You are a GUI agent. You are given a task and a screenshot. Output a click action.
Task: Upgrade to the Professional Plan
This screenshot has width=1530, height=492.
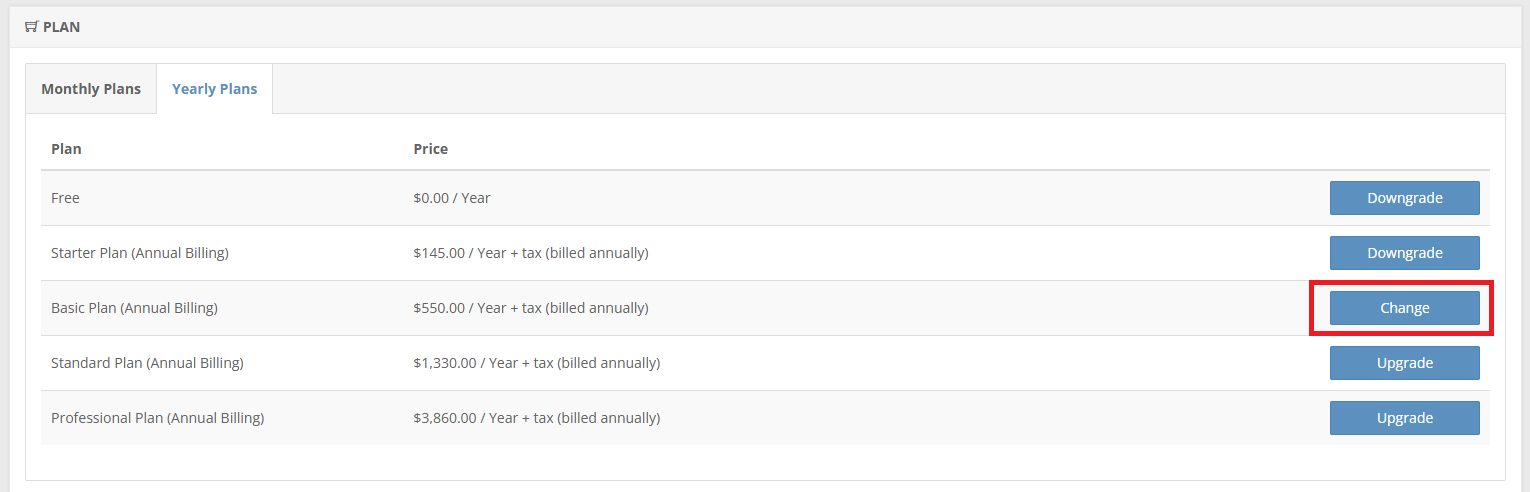[1404, 418]
